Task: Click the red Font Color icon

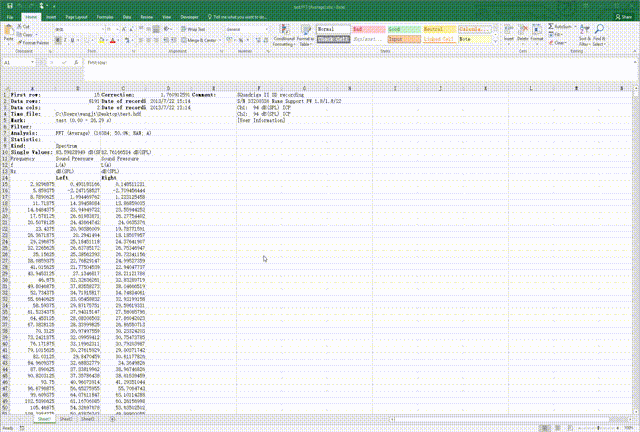Action: (113, 40)
